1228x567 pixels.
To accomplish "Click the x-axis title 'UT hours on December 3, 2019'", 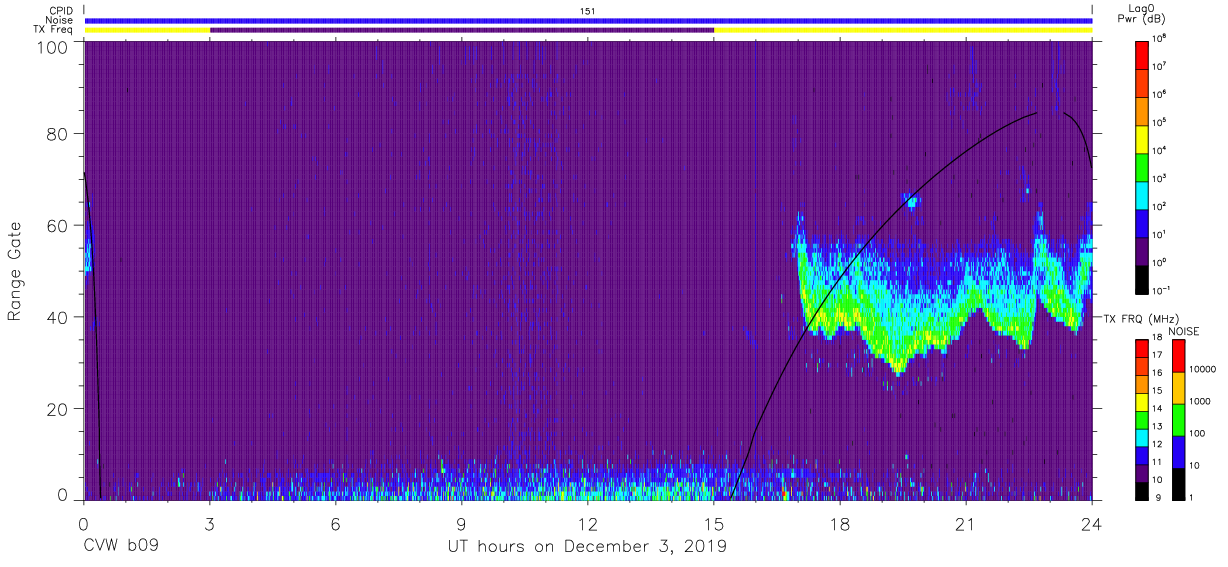I will point(588,547).
